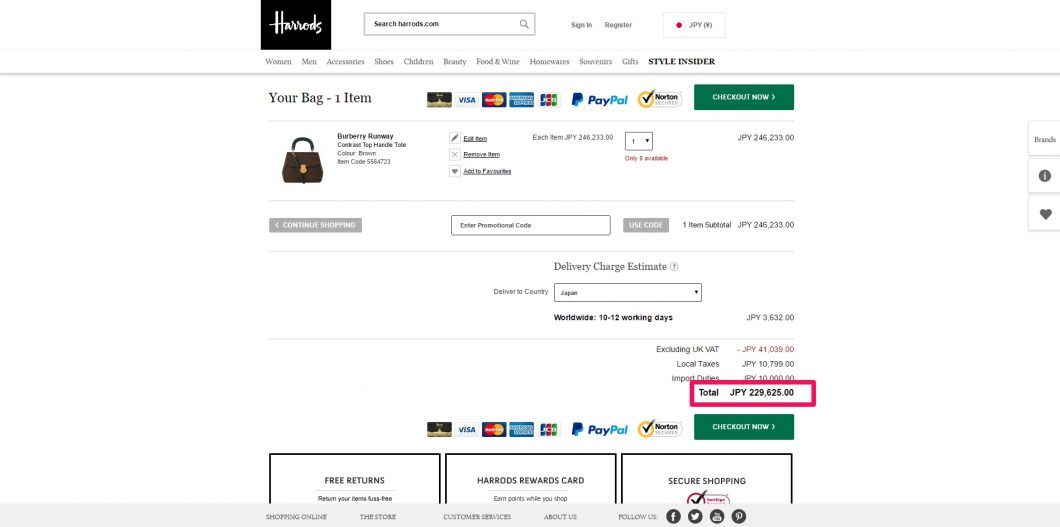Image resolution: width=1060 pixels, height=527 pixels.
Task: Open the Children menu
Action: pos(418,61)
